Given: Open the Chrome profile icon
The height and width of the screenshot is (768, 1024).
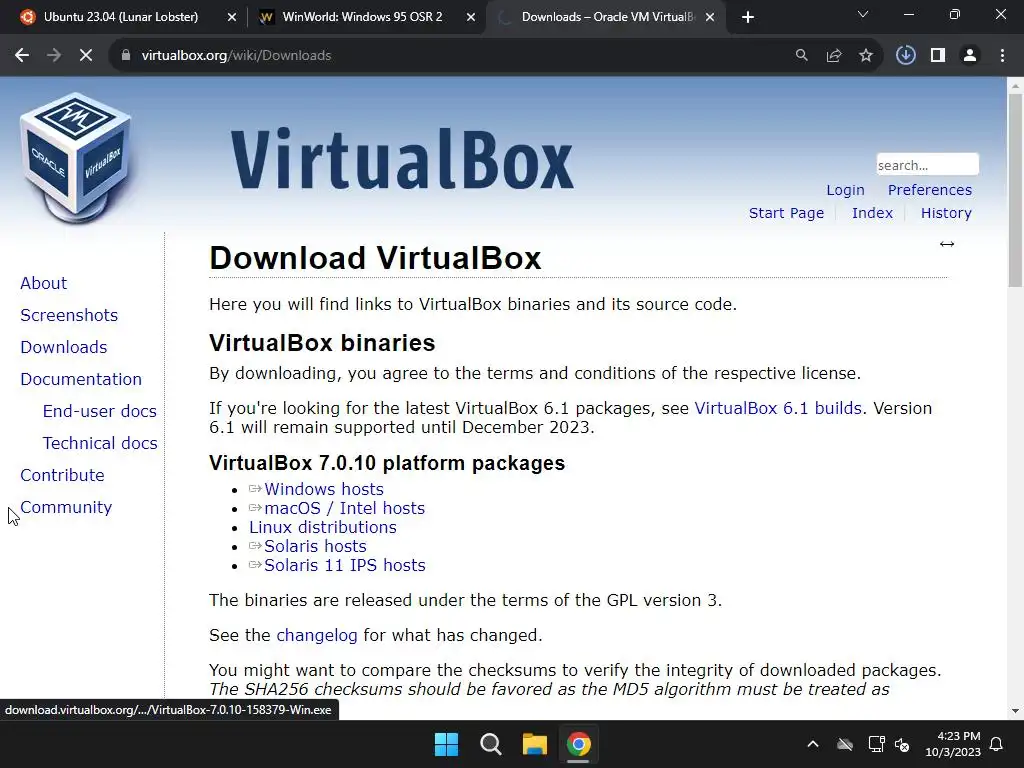Looking at the screenshot, I should (x=970, y=56).
